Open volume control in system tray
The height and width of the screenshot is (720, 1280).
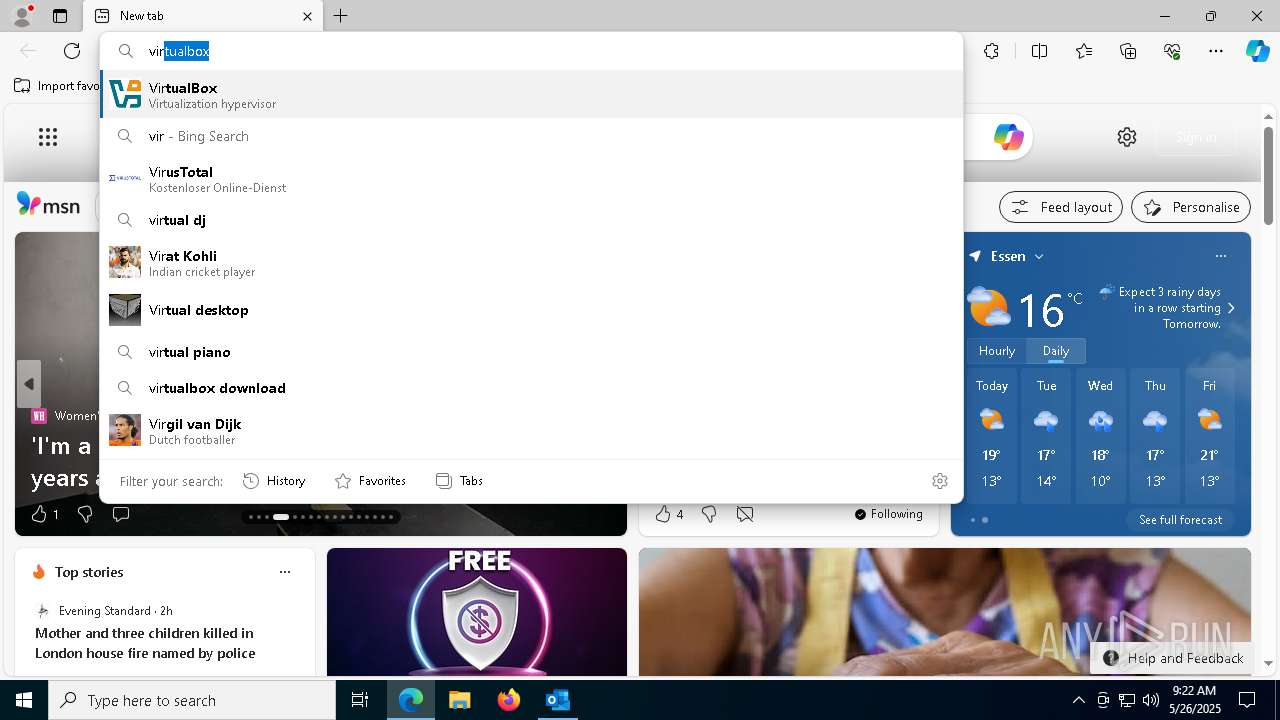1150,700
